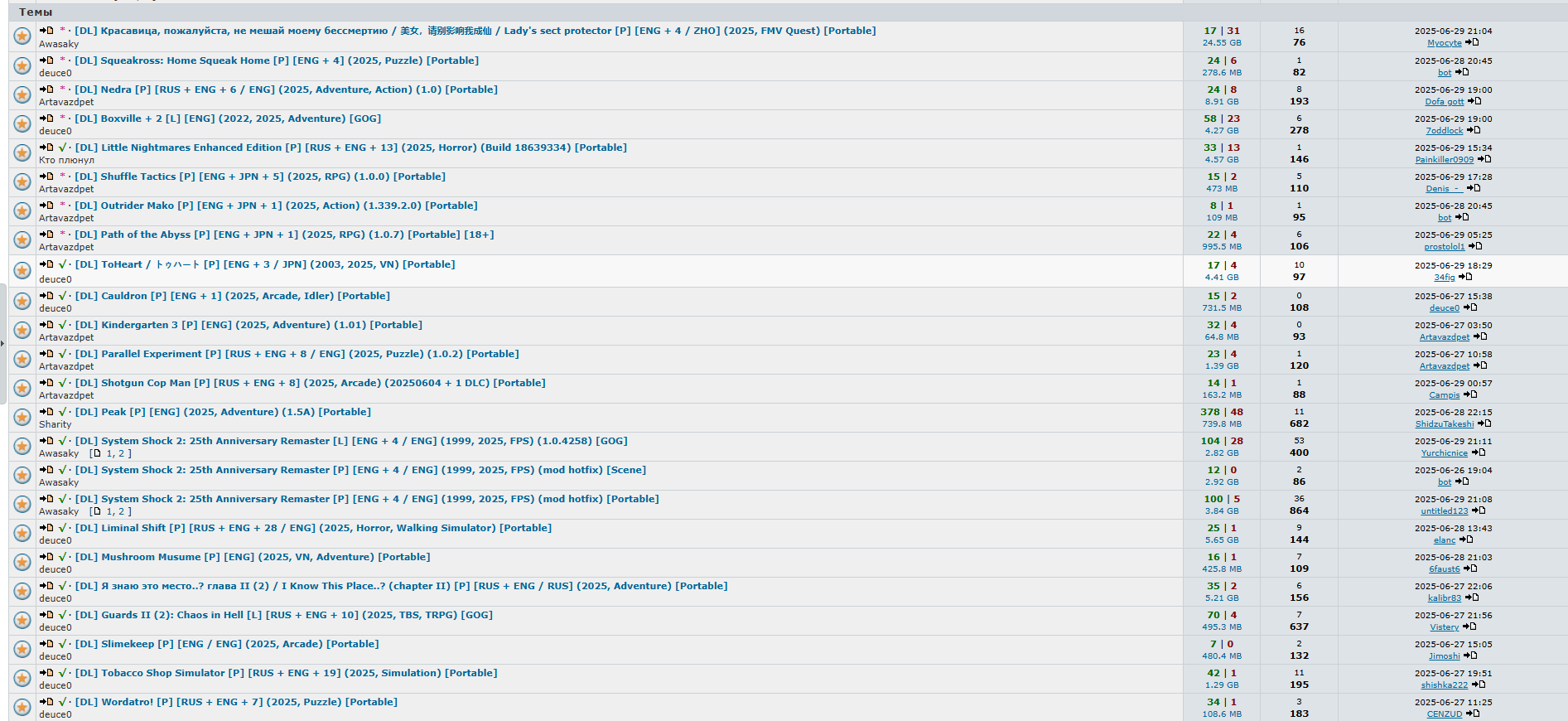The width and height of the screenshot is (1568, 721).
Task: Download the 739.8 MB Peak torrent
Action: pyautogui.click(x=1222, y=424)
